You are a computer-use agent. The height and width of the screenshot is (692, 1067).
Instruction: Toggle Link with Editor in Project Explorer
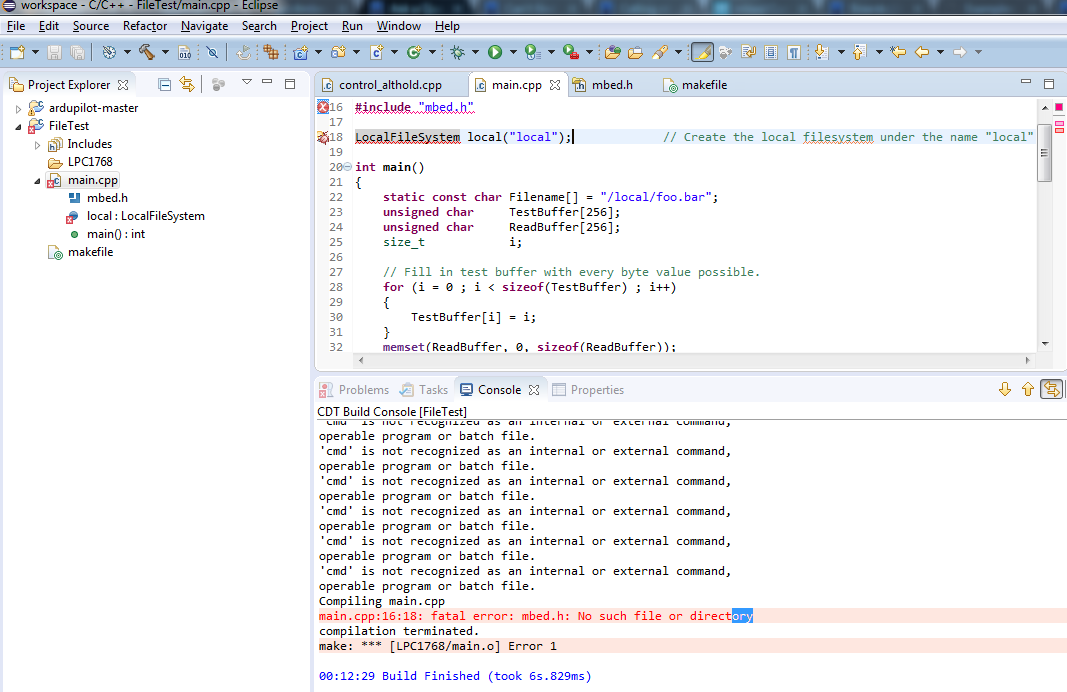pos(187,85)
